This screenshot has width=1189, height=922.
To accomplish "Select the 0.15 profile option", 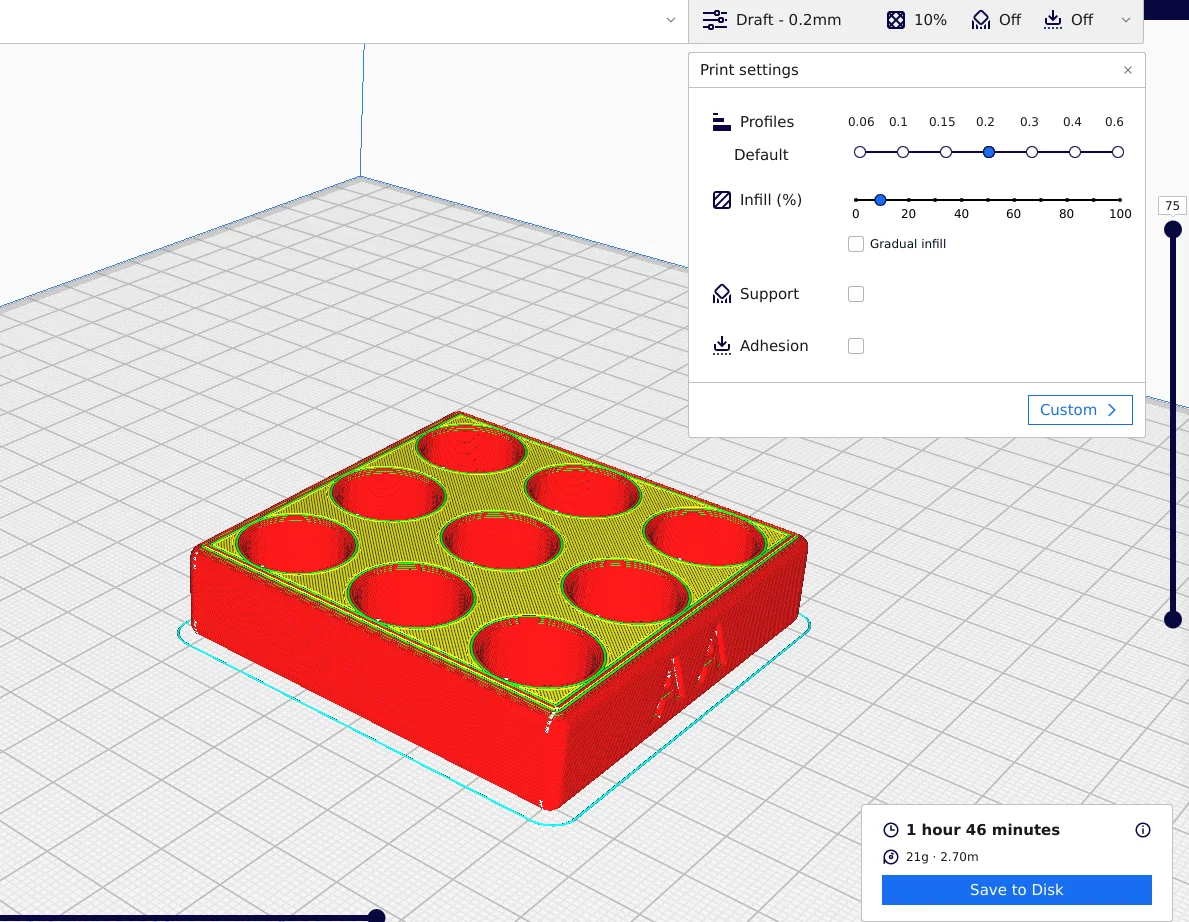I will click(946, 152).
